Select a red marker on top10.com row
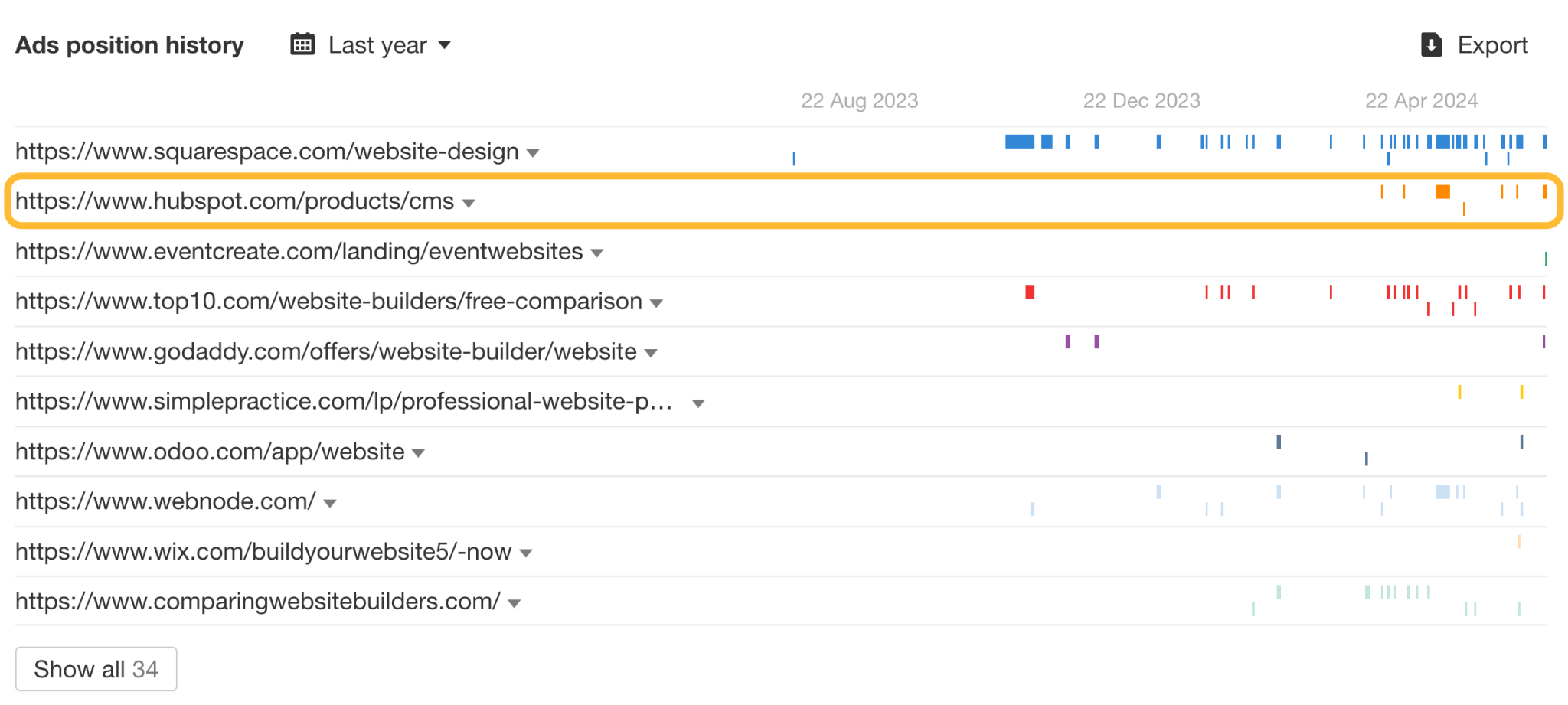The image size is (1568, 705). [1031, 292]
